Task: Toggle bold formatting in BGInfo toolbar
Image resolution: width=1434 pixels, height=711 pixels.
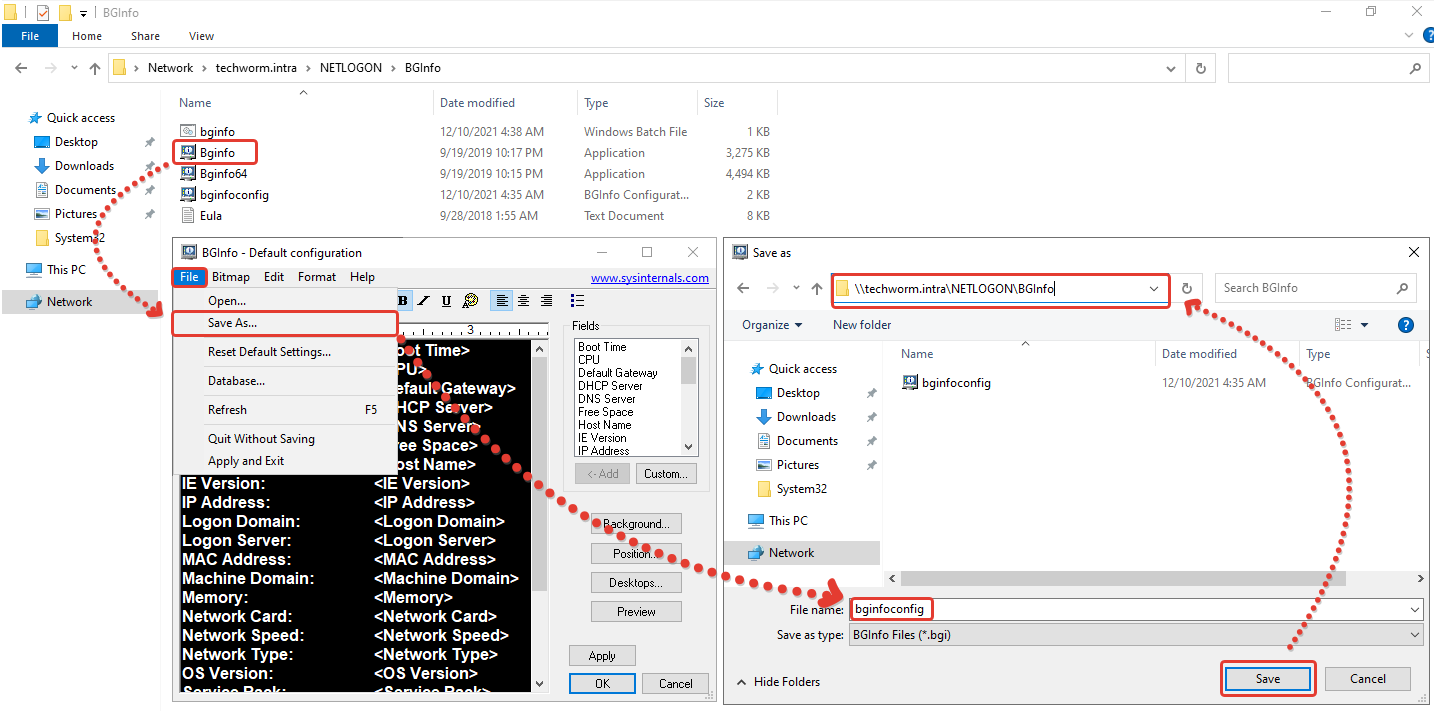Action: 403,301
